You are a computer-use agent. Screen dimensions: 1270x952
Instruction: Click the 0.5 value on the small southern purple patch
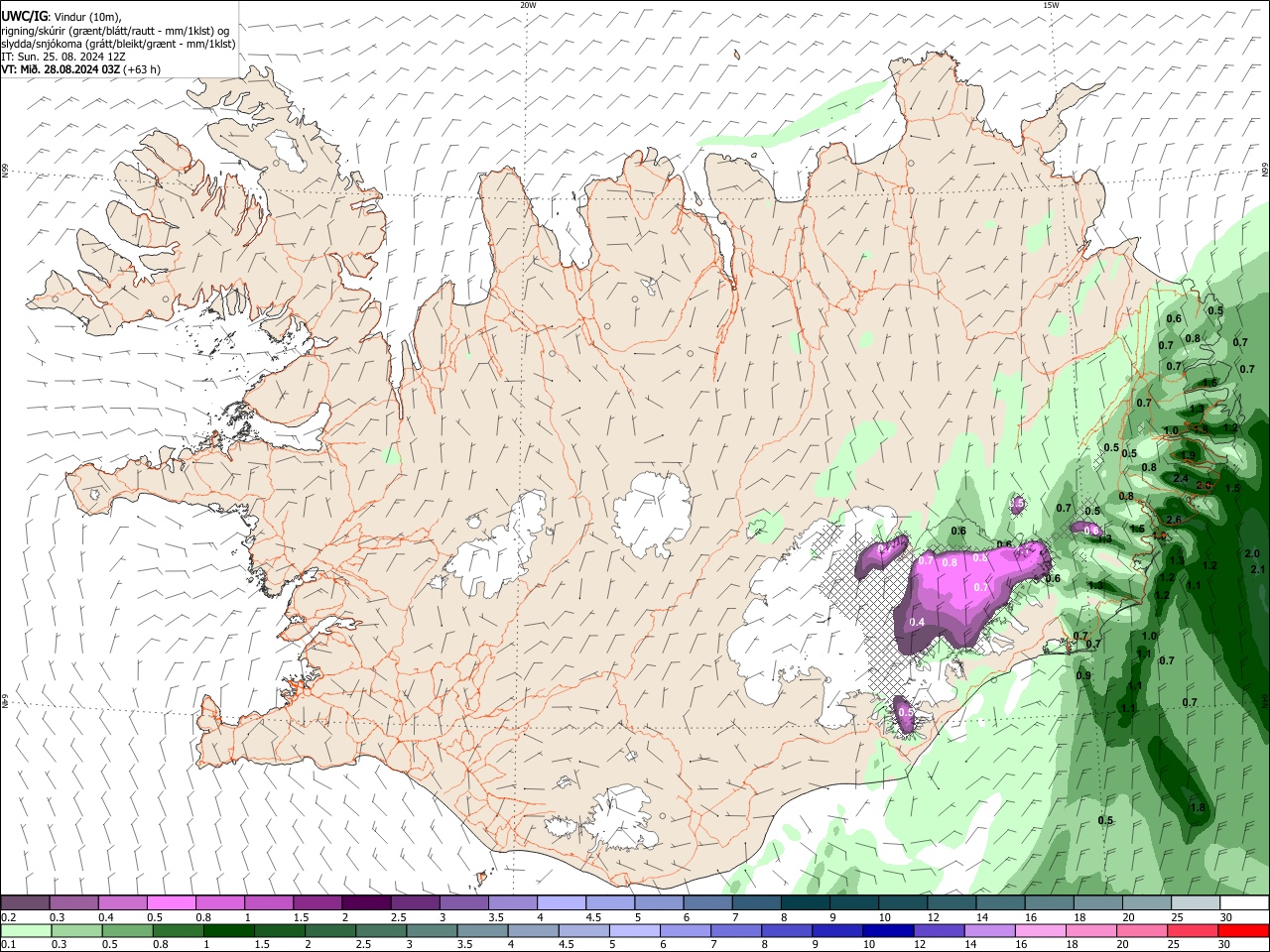pos(905,712)
